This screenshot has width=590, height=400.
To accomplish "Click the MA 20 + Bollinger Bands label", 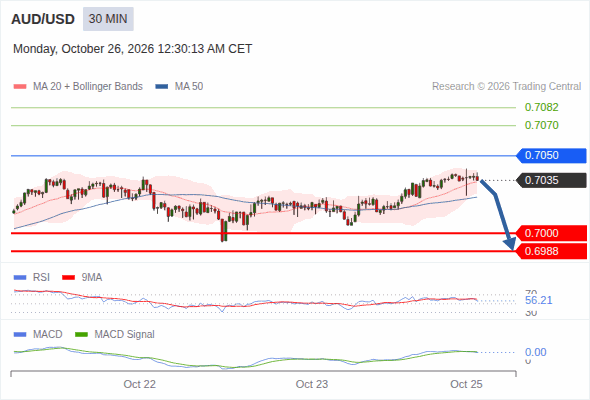I will 88,87.
